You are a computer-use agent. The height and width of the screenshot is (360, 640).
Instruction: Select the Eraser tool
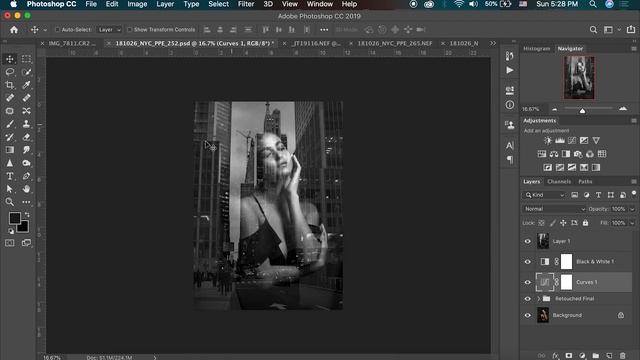pyautogui.click(x=26, y=137)
